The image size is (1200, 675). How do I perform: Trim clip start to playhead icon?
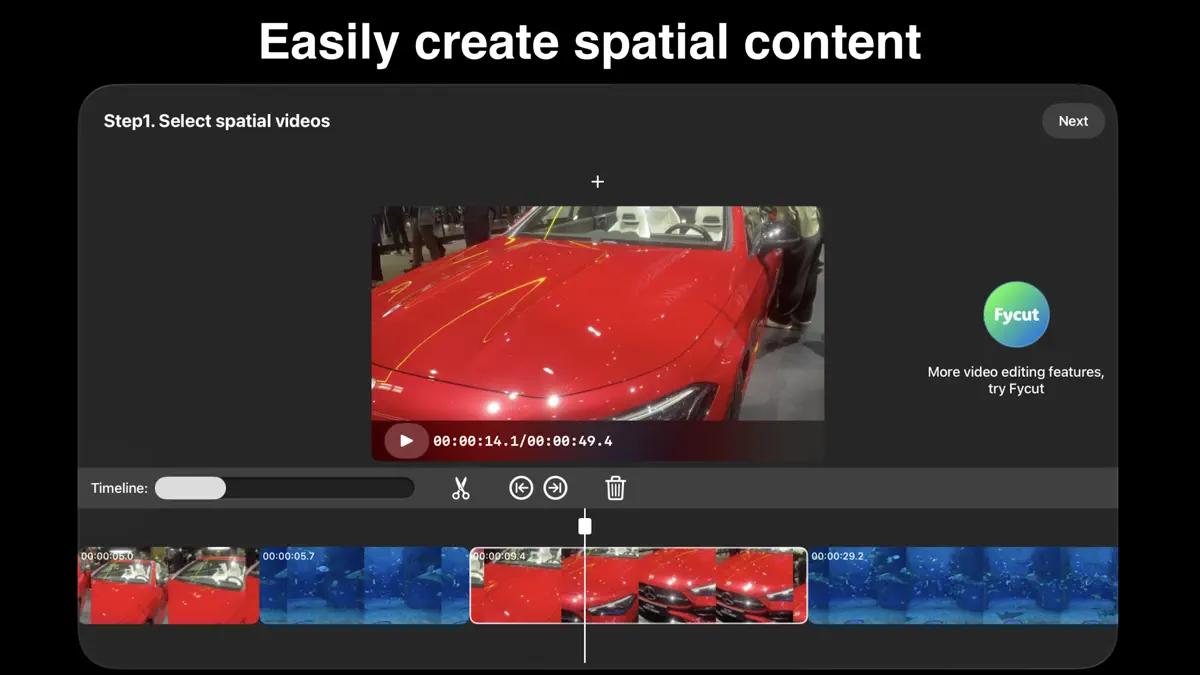pyautogui.click(x=521, y=488)
